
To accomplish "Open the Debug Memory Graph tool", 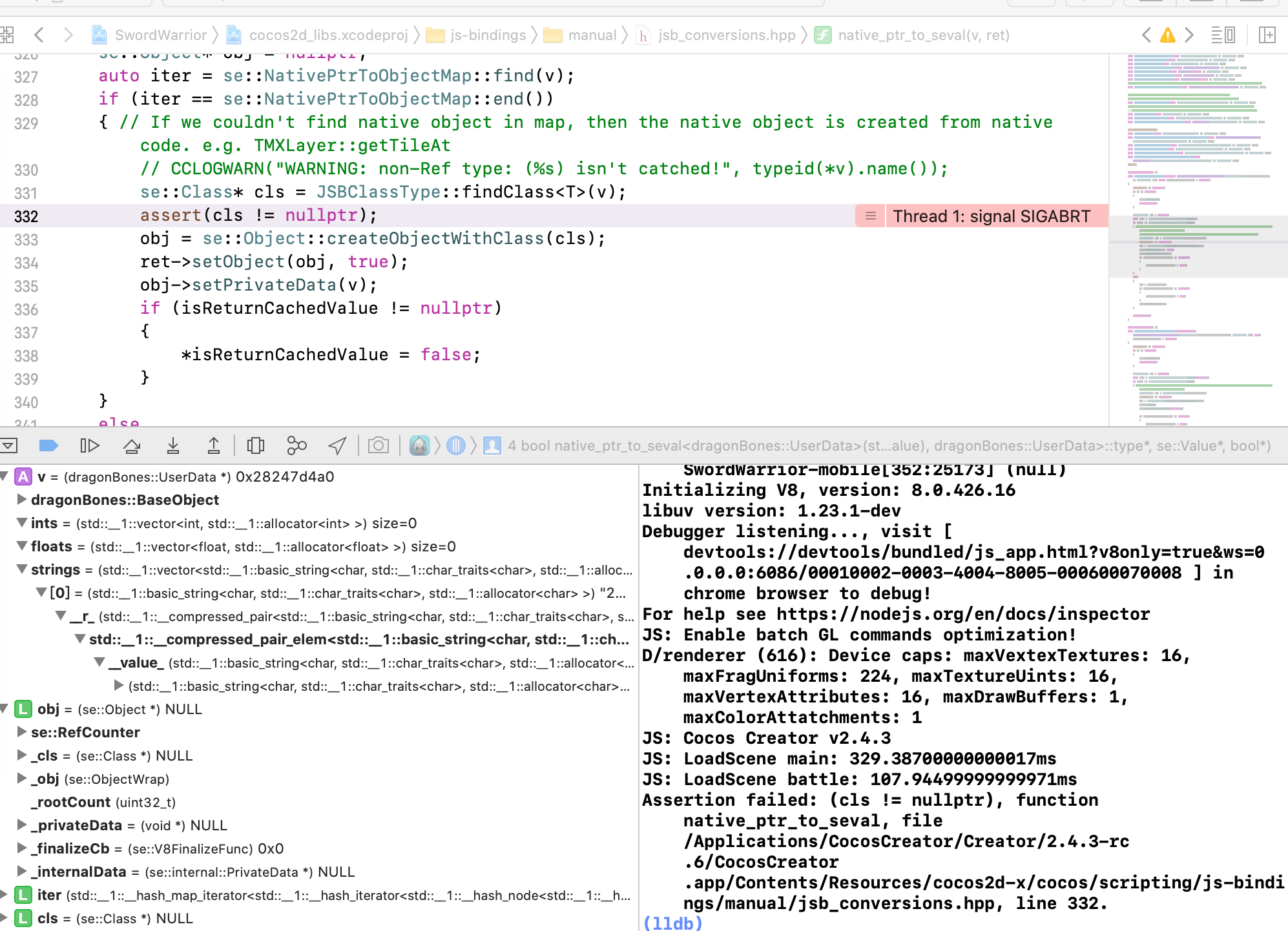I will click(x=296, y=445).
